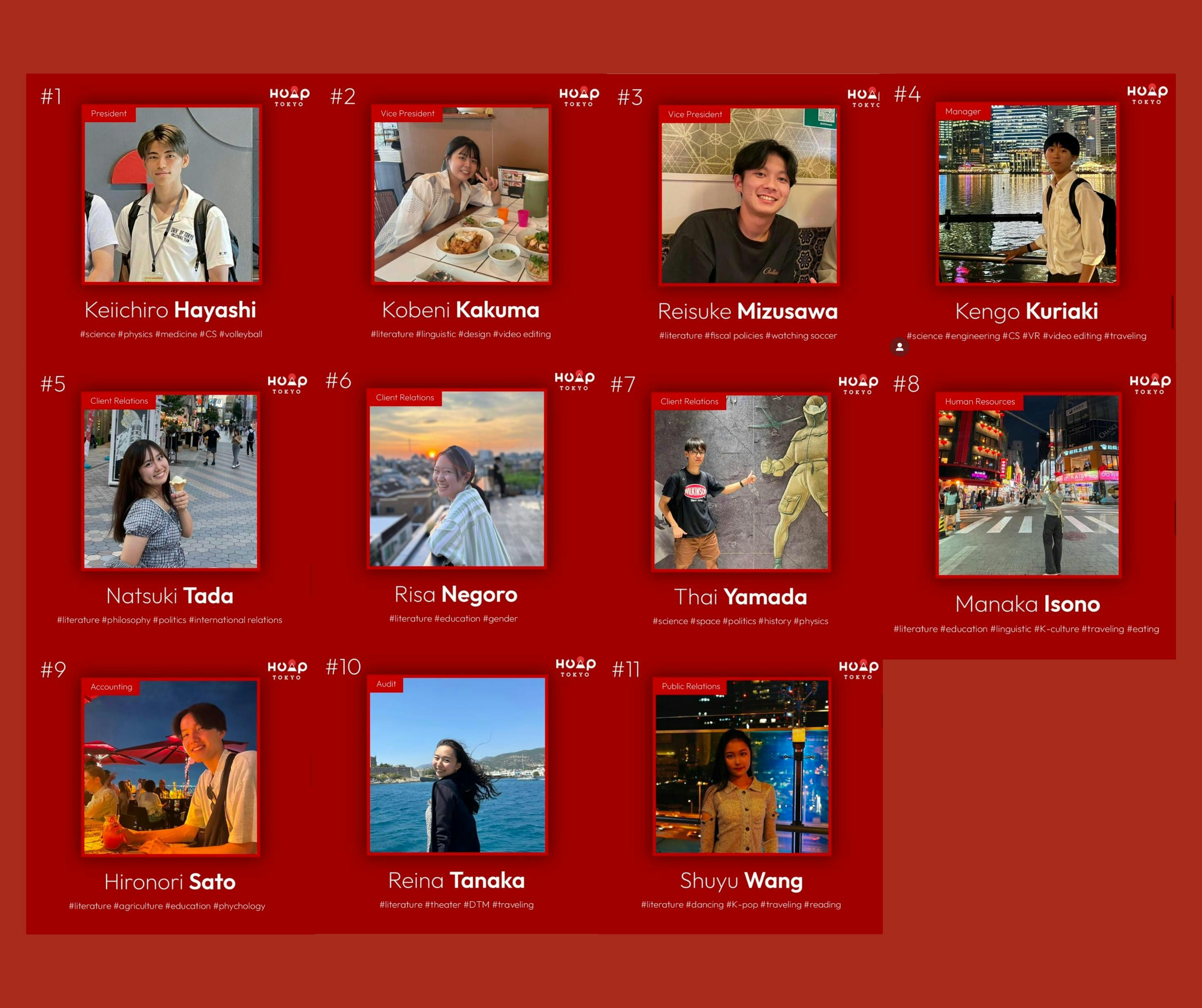Viewport: 1202px width, 1008px height.
Task: Click HOAP Tokyo logo on card #6
Action: click(x=574, y=380)
